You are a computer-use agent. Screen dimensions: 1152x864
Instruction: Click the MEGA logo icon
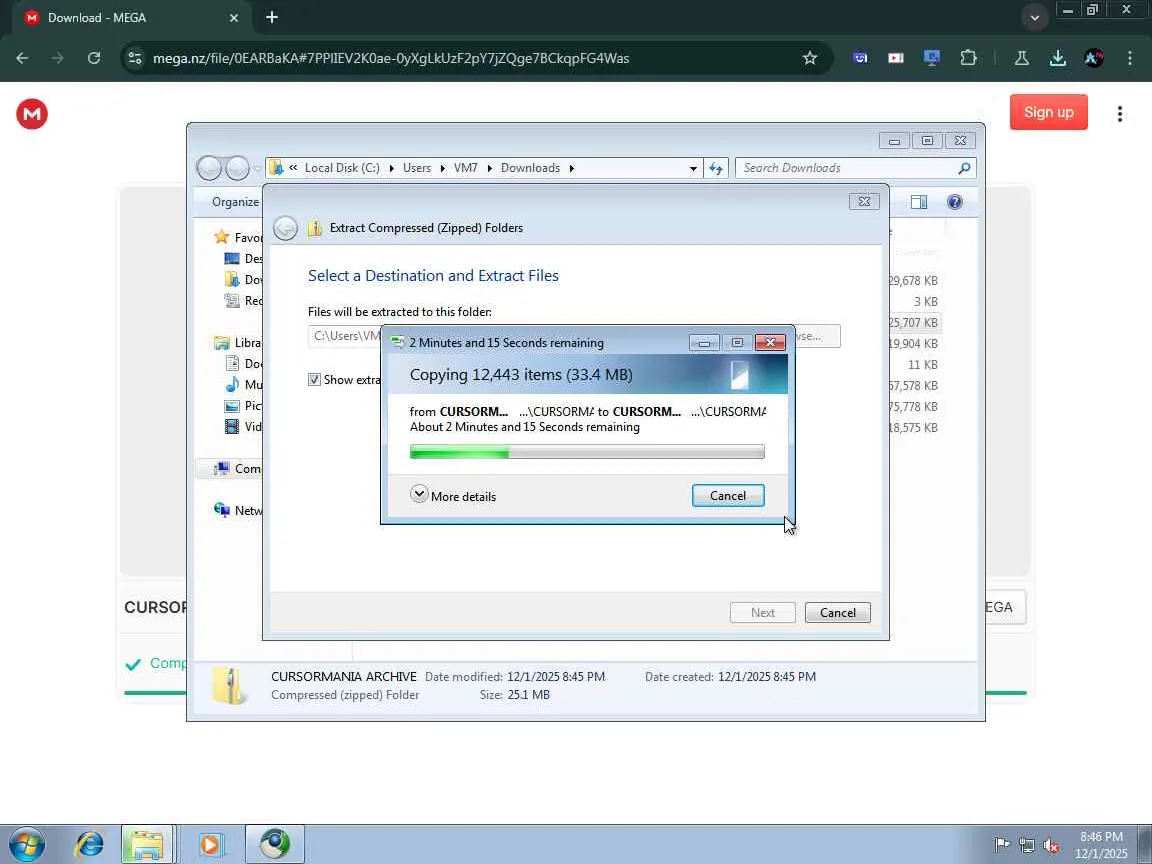point(32,114)
